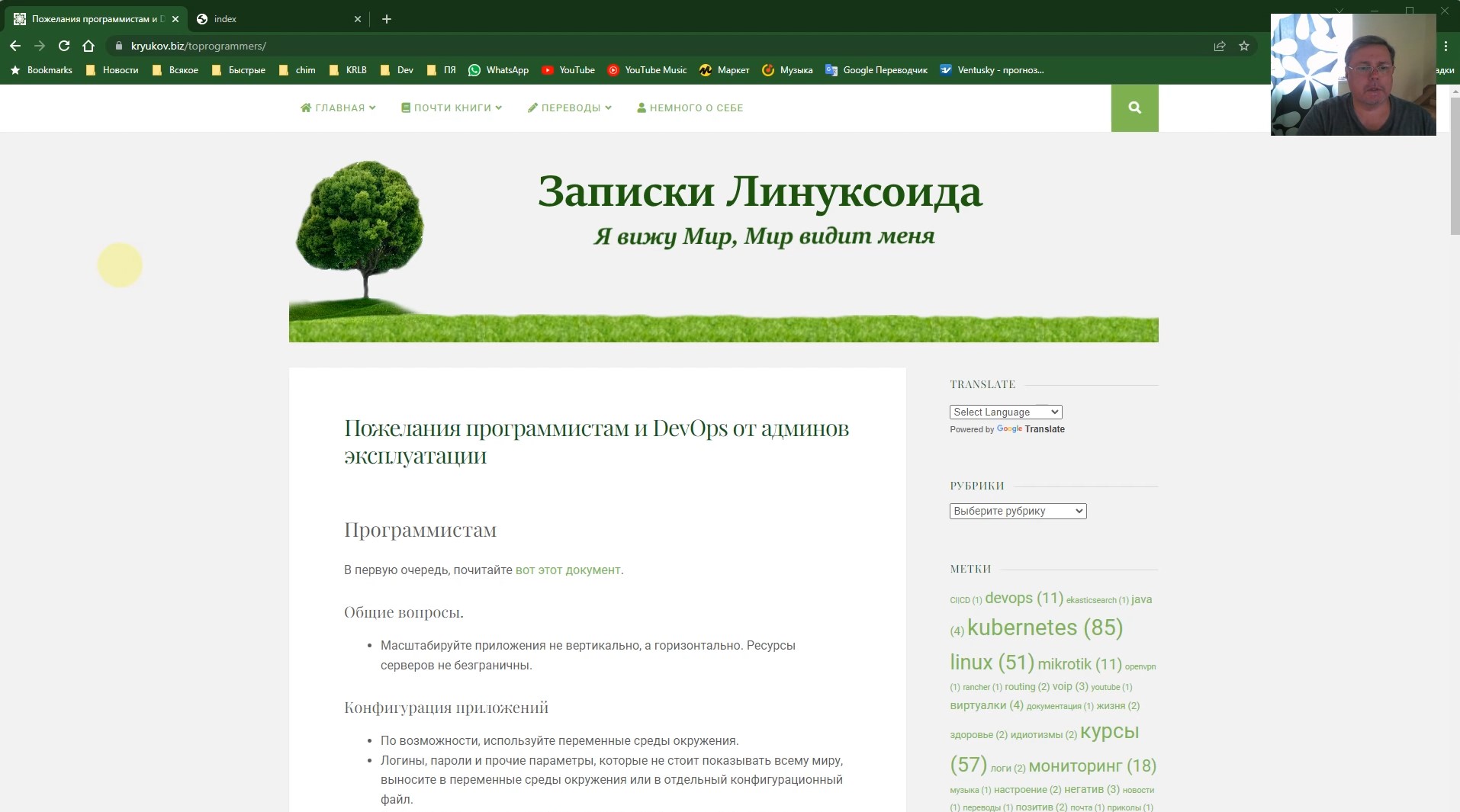
Task: Expand the ПЕРЕВОДЫ menu
Action: point(570,108)
